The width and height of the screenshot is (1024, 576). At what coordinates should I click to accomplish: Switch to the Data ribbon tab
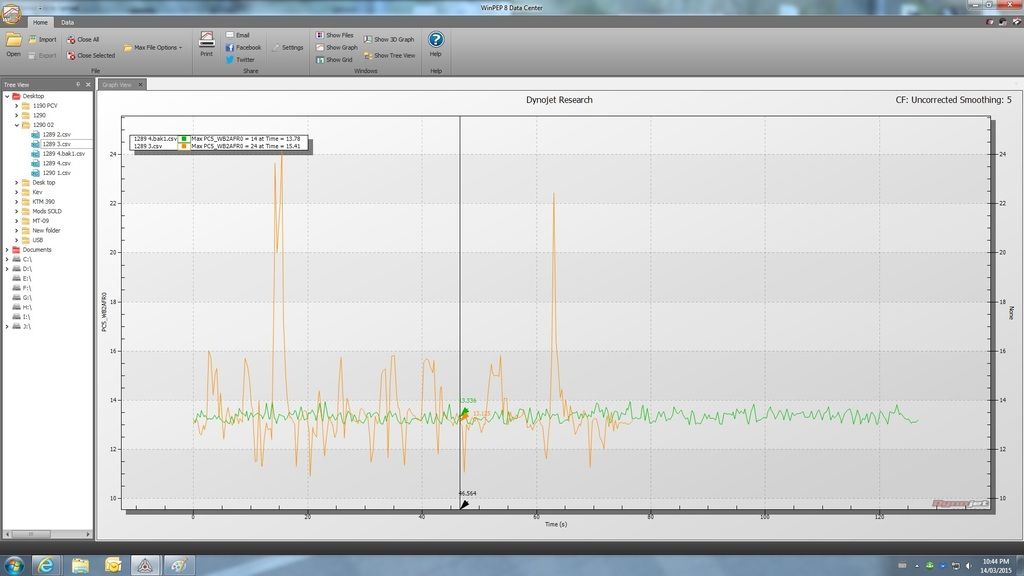[67, 22]
